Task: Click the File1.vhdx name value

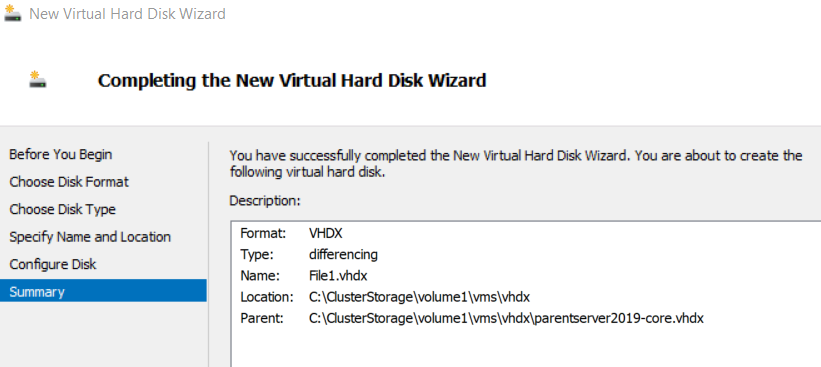Action: [x=338, y=276]
